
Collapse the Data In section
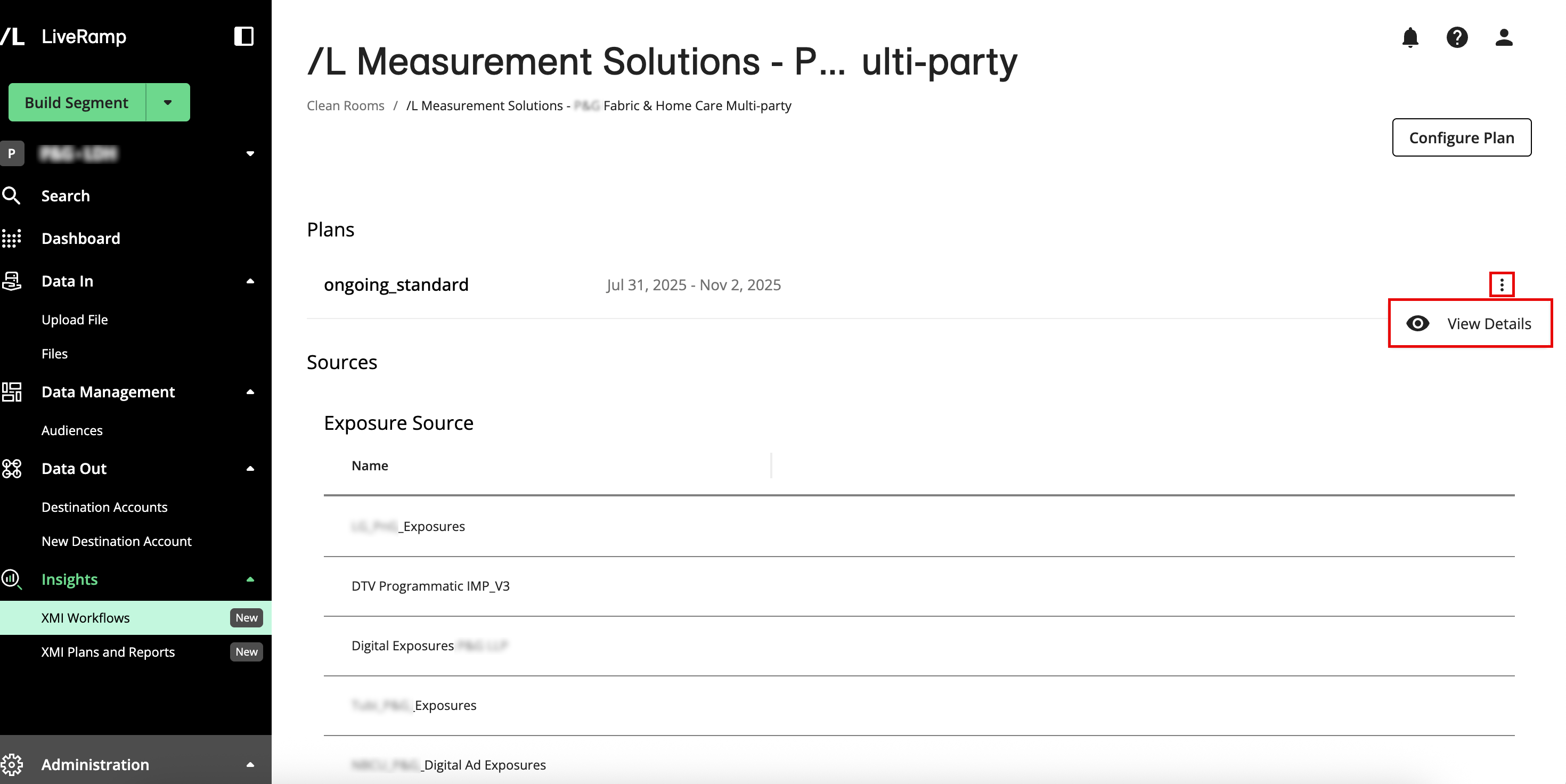click(x=250, y=281)
